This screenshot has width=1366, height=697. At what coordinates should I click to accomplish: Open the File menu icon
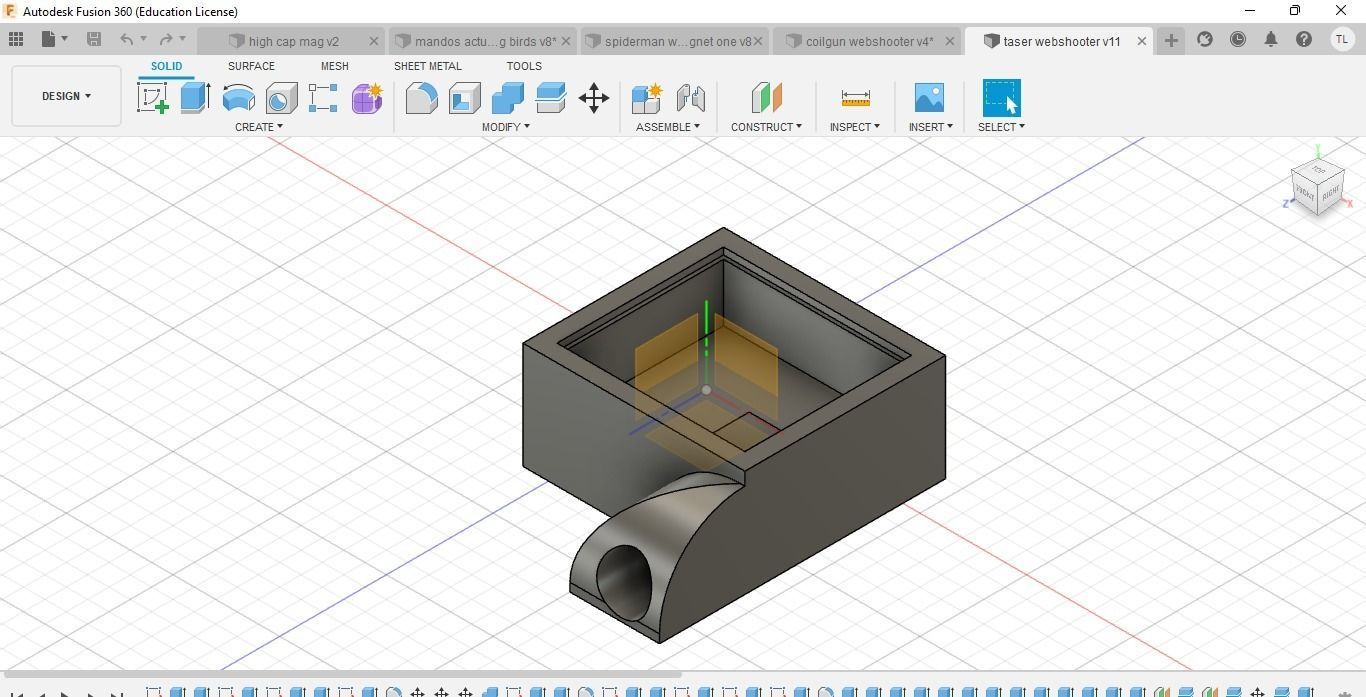[49, 39]
